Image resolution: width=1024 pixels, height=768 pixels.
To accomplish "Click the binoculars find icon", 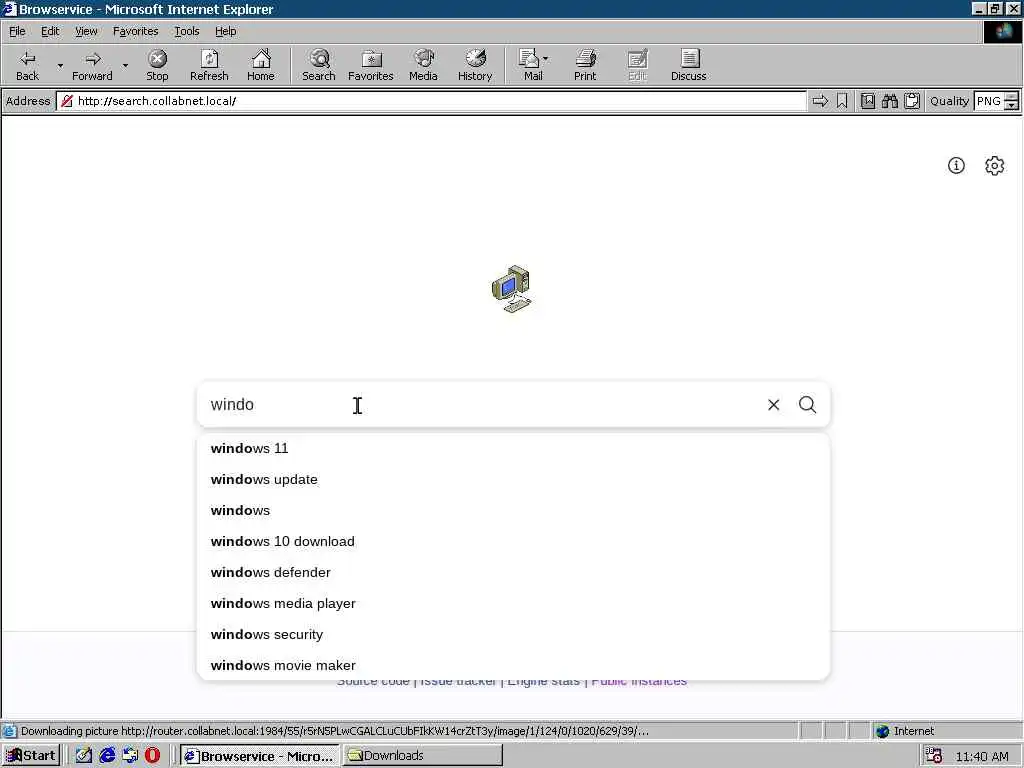I will click(889, 101).
